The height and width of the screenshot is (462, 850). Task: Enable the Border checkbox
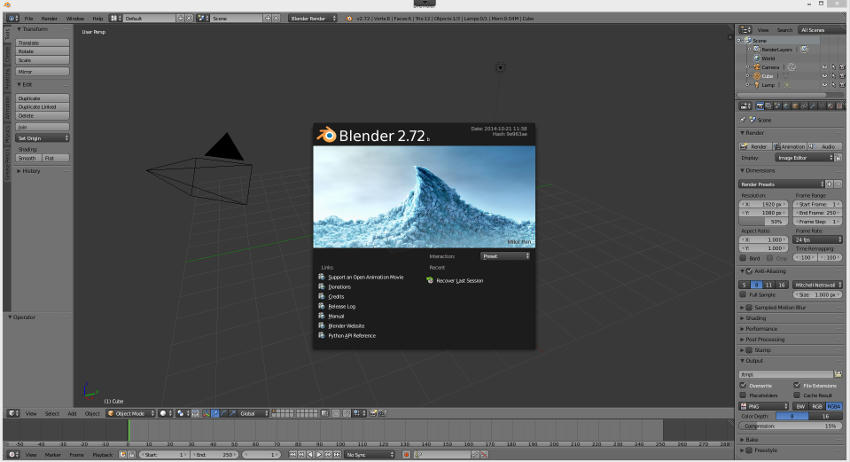(x=743, y=258)
